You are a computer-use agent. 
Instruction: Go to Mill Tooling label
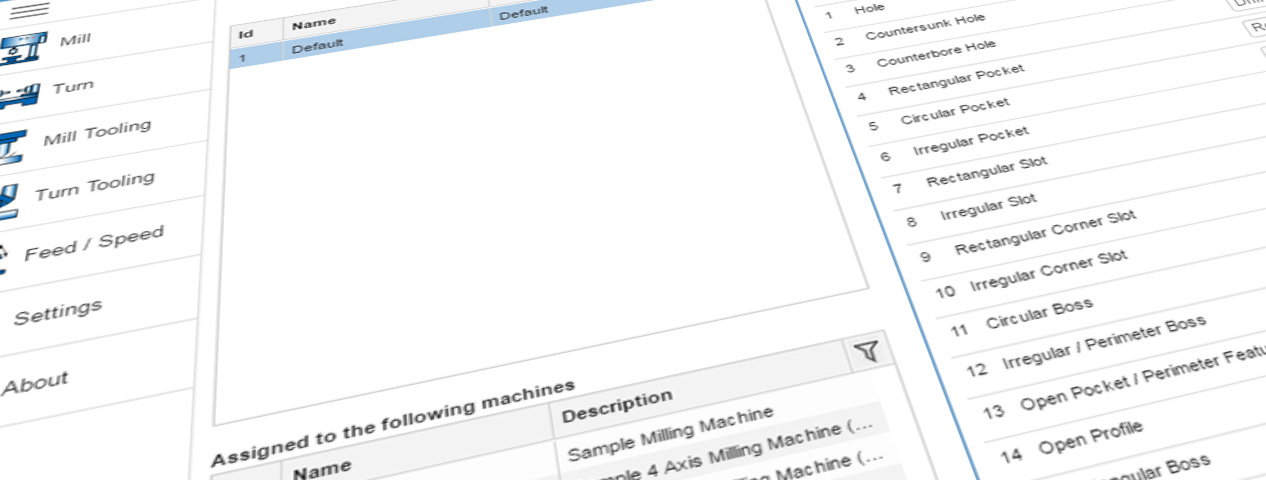(97, 132)
